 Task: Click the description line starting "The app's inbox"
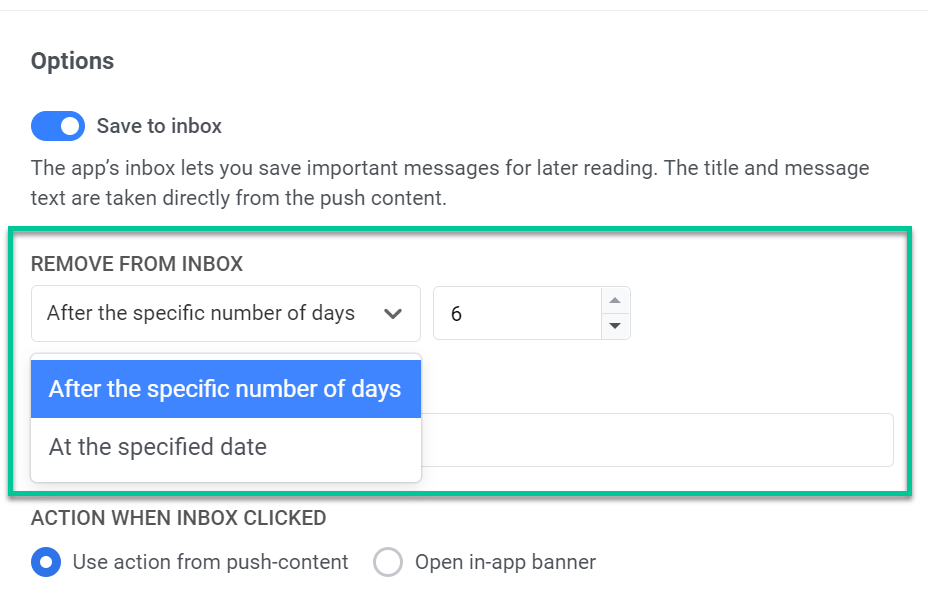click(x=450, y=167)
